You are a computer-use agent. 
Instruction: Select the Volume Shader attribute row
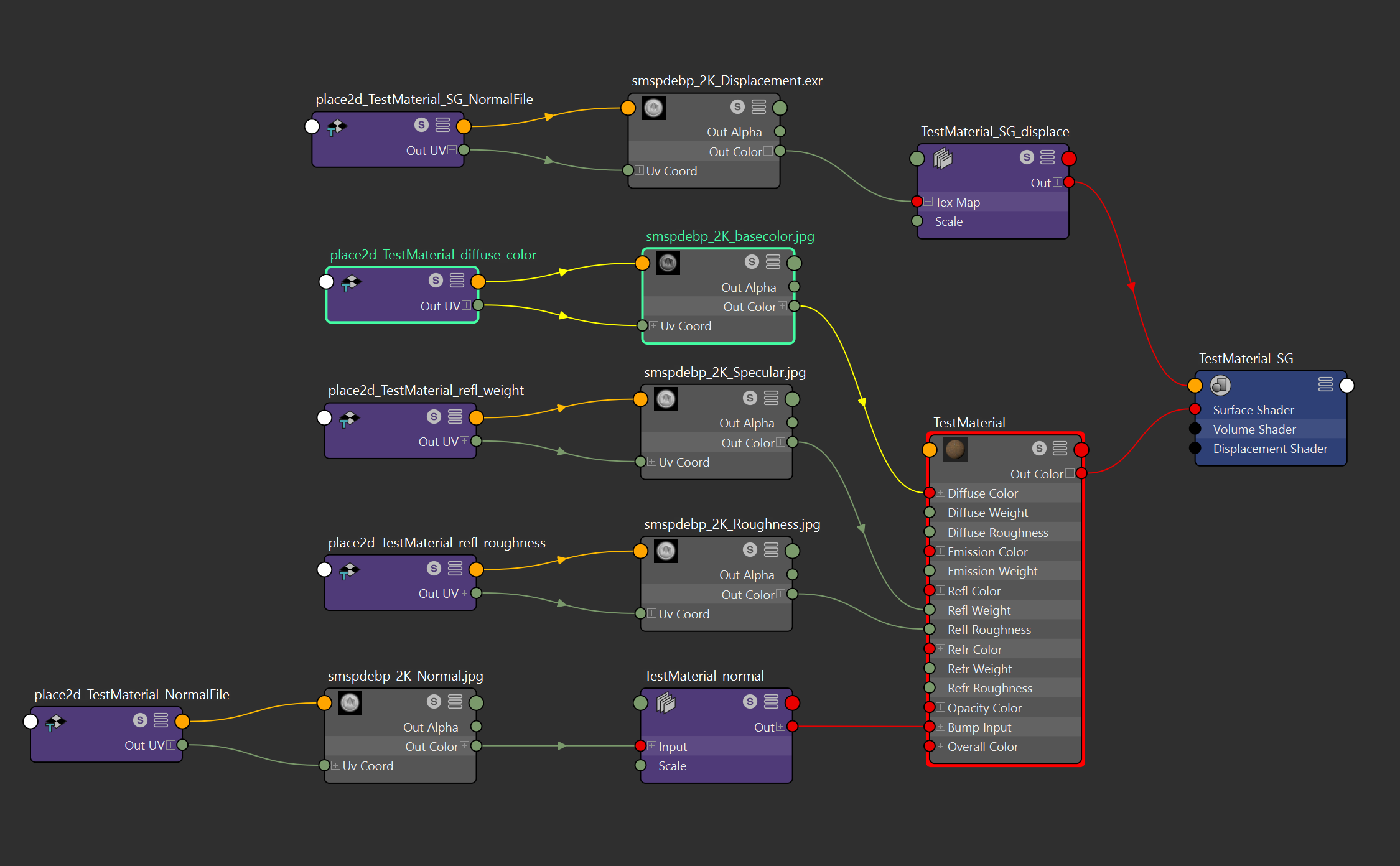click(1271, 429)
